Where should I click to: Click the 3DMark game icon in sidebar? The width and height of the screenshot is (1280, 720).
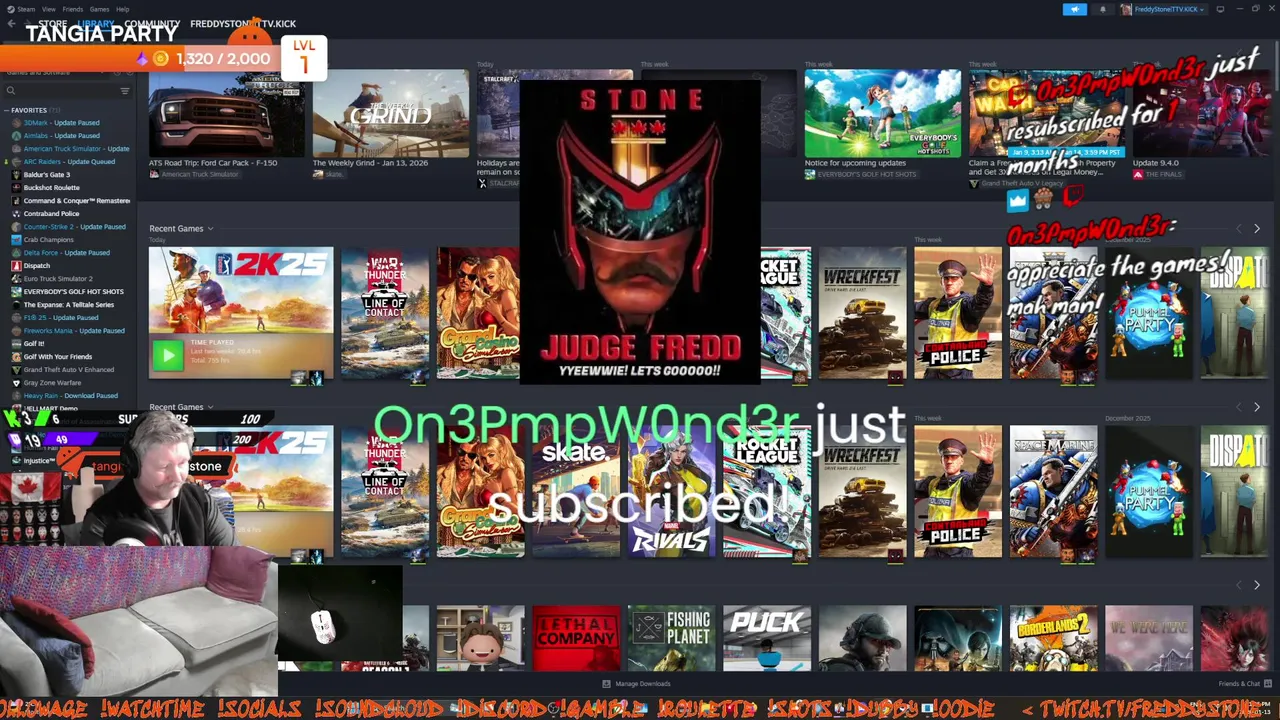(16, 123)
